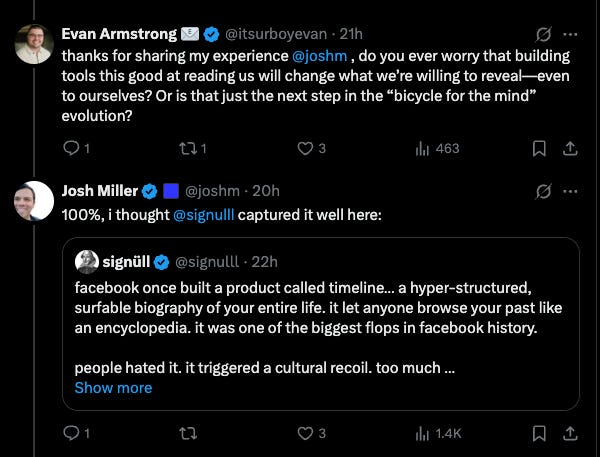Expand quoted tweet with Show more
600x457 pixels.
click(x=113, y=387)
